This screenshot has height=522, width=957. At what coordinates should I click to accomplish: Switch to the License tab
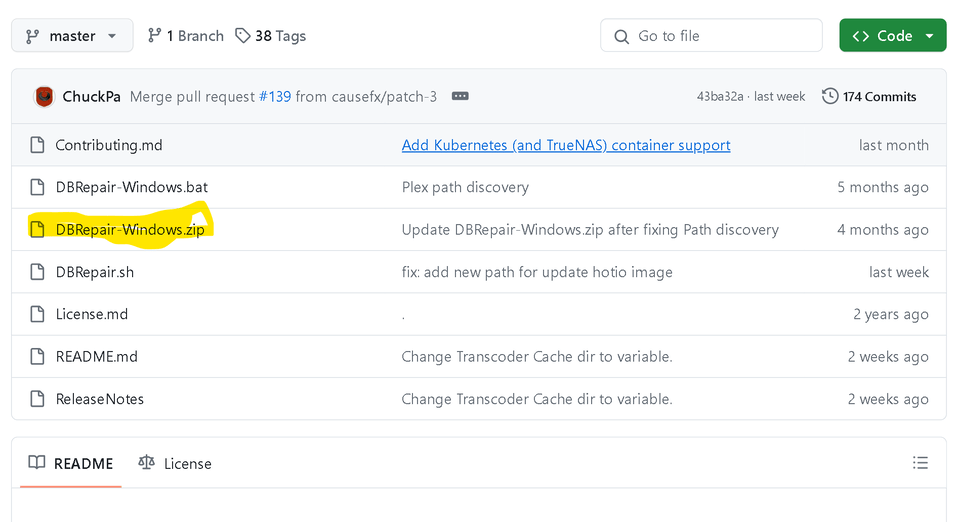pos(175,463)
